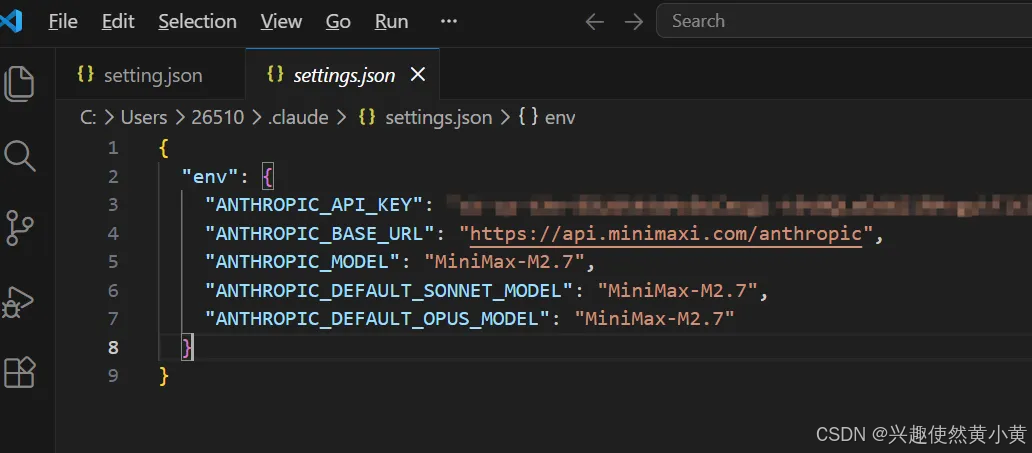Click the .claude breadcrumb segment
The height and width of the screenshot is (453, 1032).
pyautogui.click(x=298, y=118)
